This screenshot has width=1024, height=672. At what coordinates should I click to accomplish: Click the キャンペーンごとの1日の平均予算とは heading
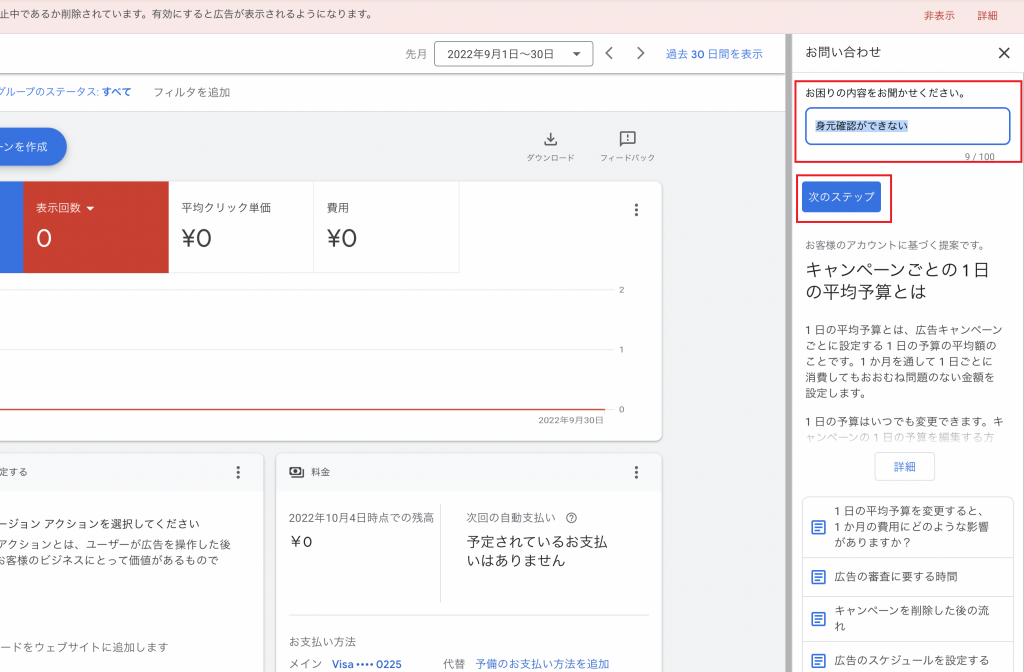pos(897,281)
